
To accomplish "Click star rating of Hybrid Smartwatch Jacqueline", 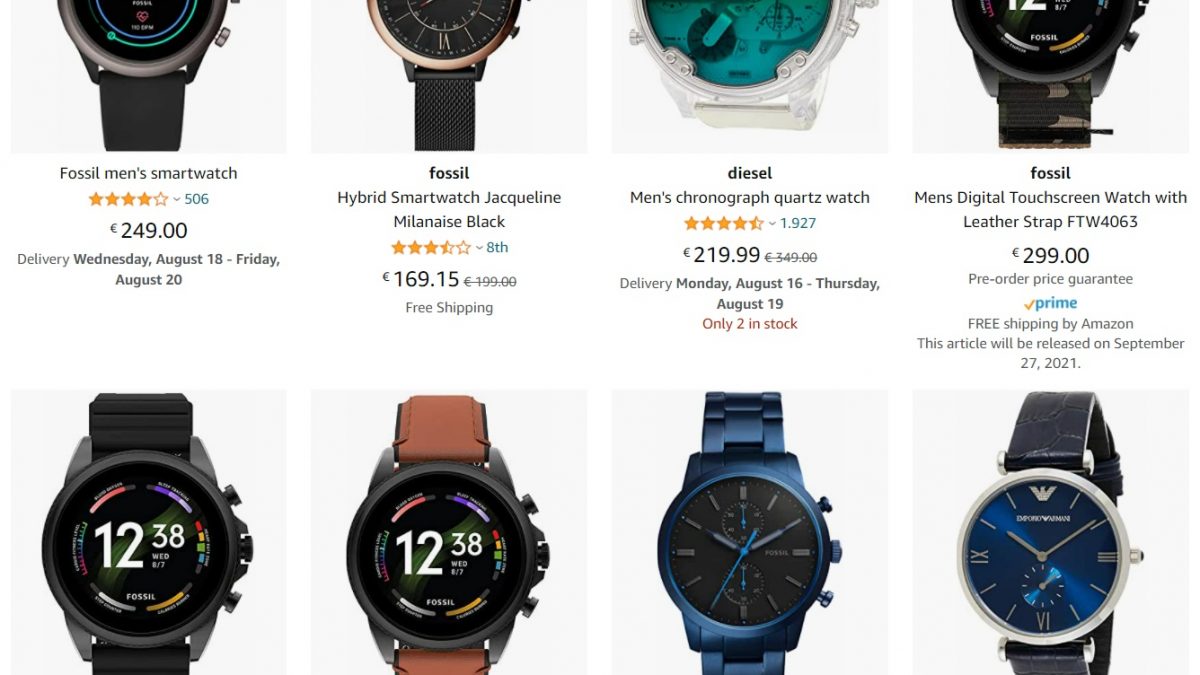I will coord(430,247).
